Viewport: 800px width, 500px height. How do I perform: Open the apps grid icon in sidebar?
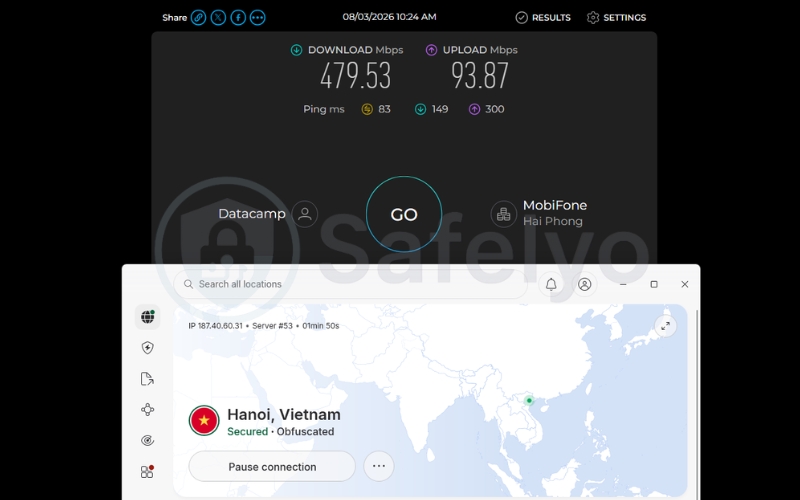click(x=147, y=472)
